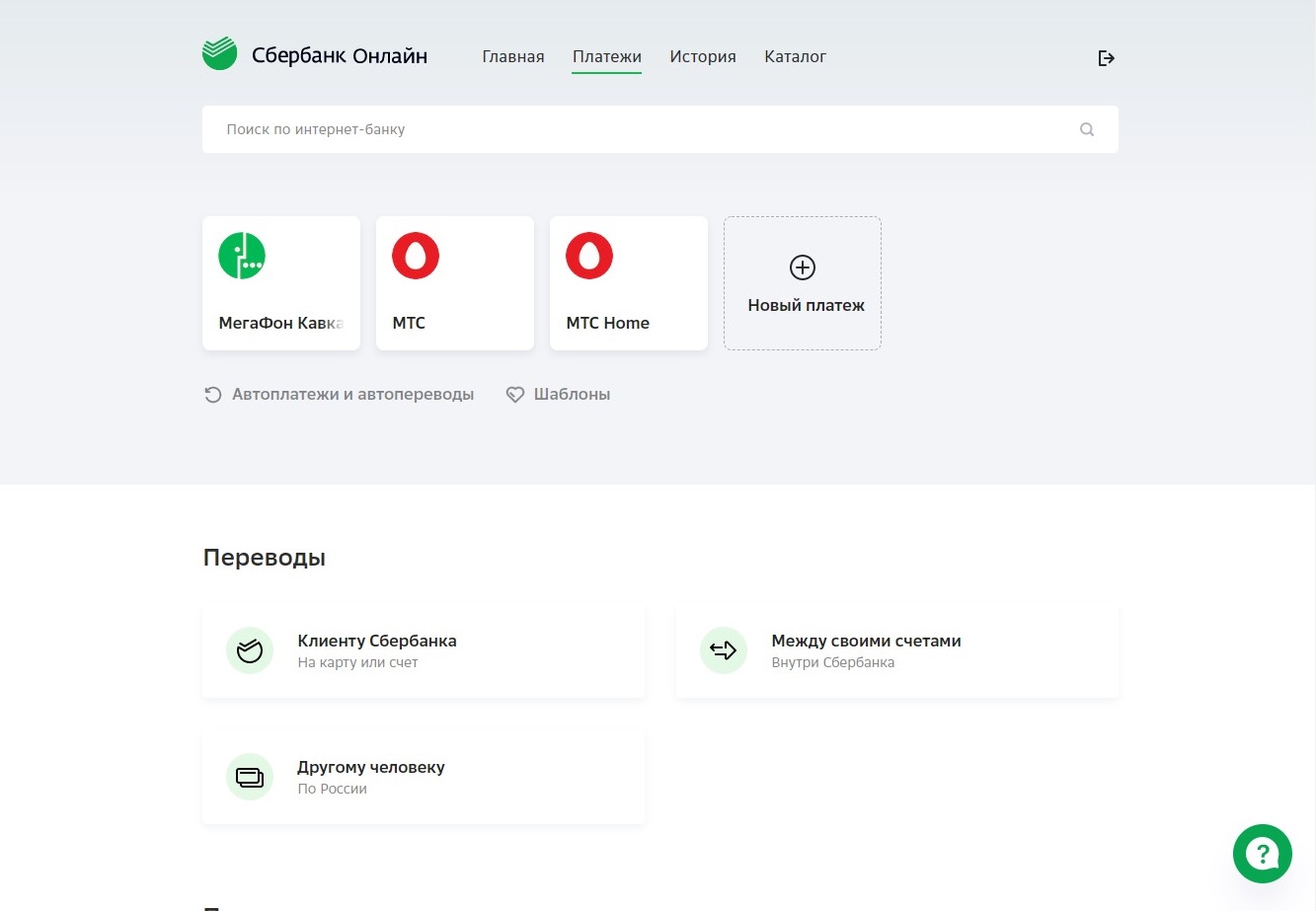The width and height of the screenshot is (1316, 911).
Task: Click the heart icon beside Шаблоны
Action: (515, 395)
